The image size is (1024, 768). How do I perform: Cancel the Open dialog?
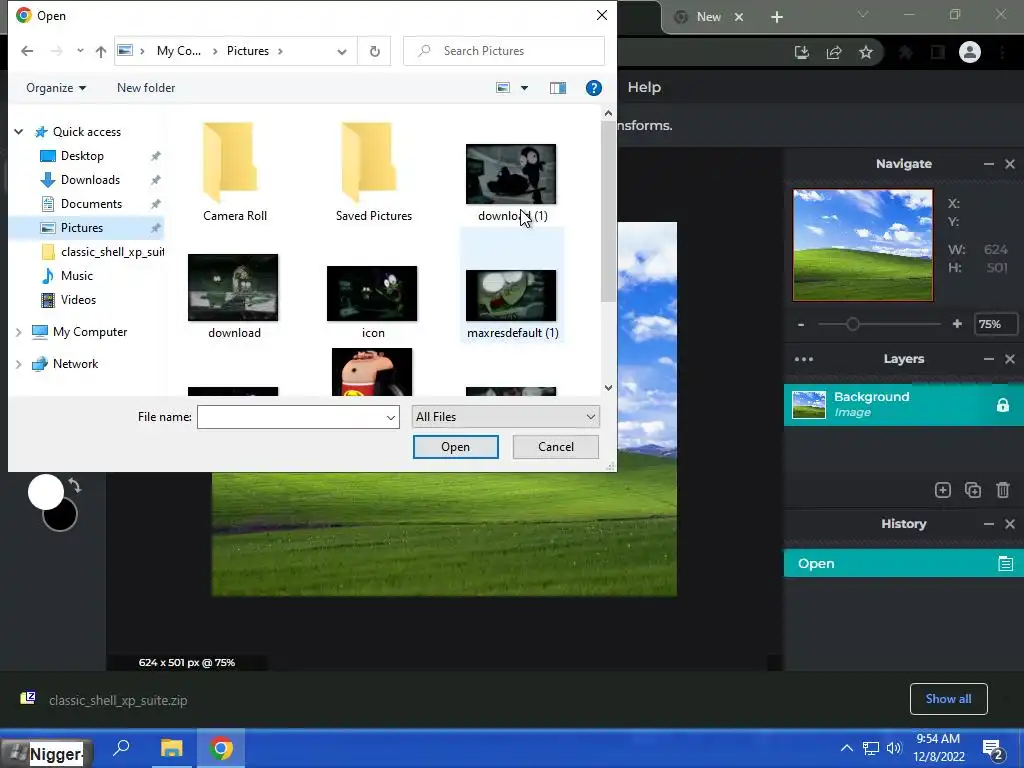click(x=556, y=447)
